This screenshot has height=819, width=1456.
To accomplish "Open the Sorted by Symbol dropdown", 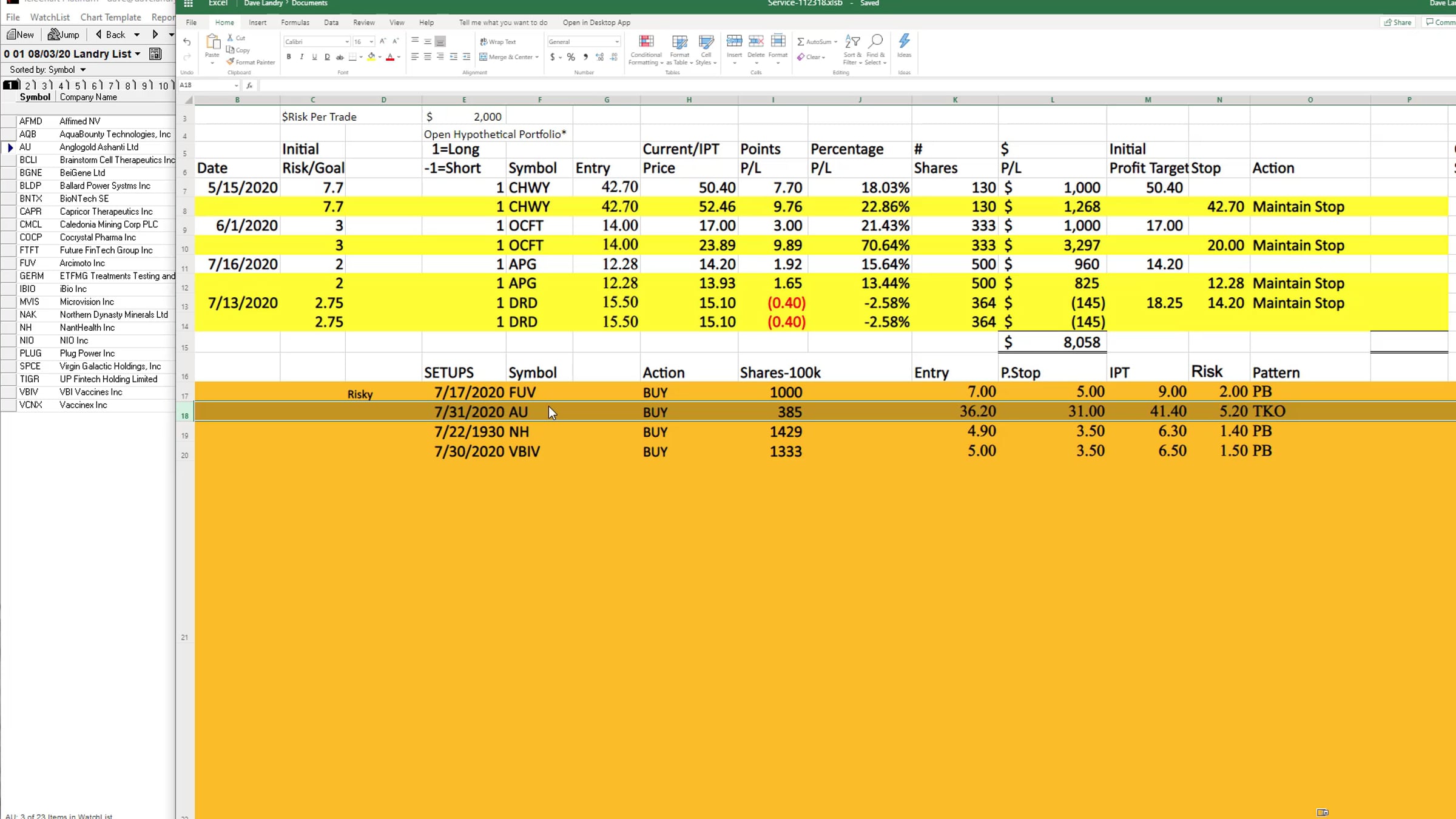I will (83, 70).
